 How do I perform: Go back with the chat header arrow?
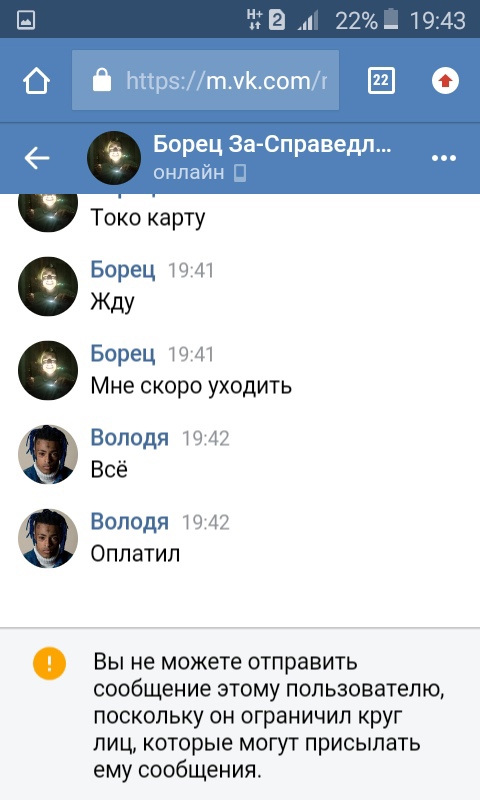pyautogui.click(x=37, y=158)
